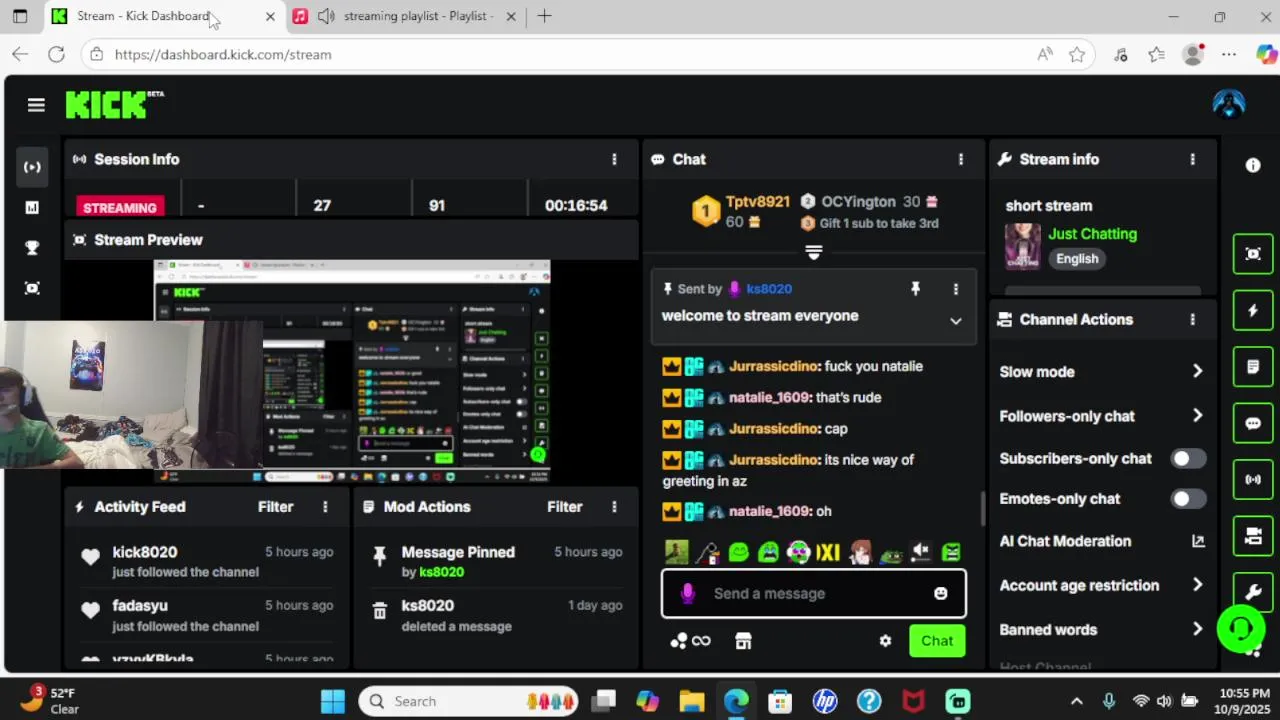This screenshot has width=1280, height=720.
Task: Click the chat scrollbar
Action: tap(983, 509)
